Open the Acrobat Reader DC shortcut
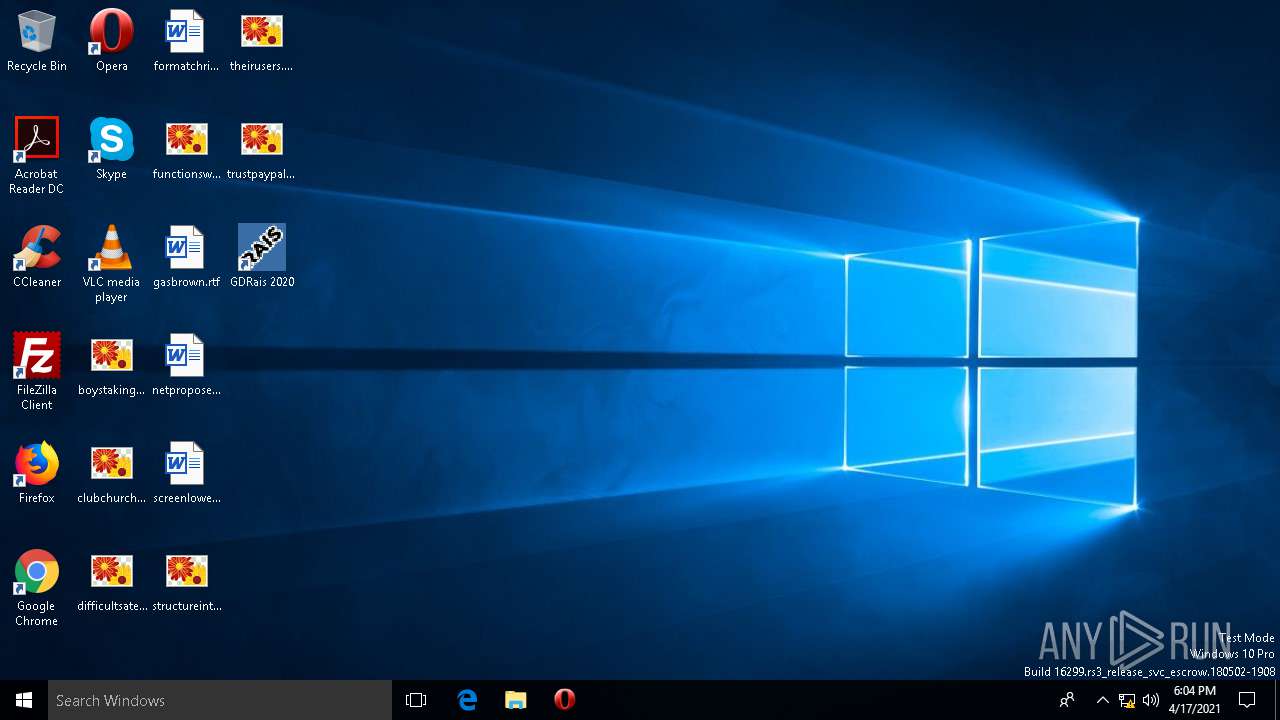 pyautogui.click(x=37, y=156)
